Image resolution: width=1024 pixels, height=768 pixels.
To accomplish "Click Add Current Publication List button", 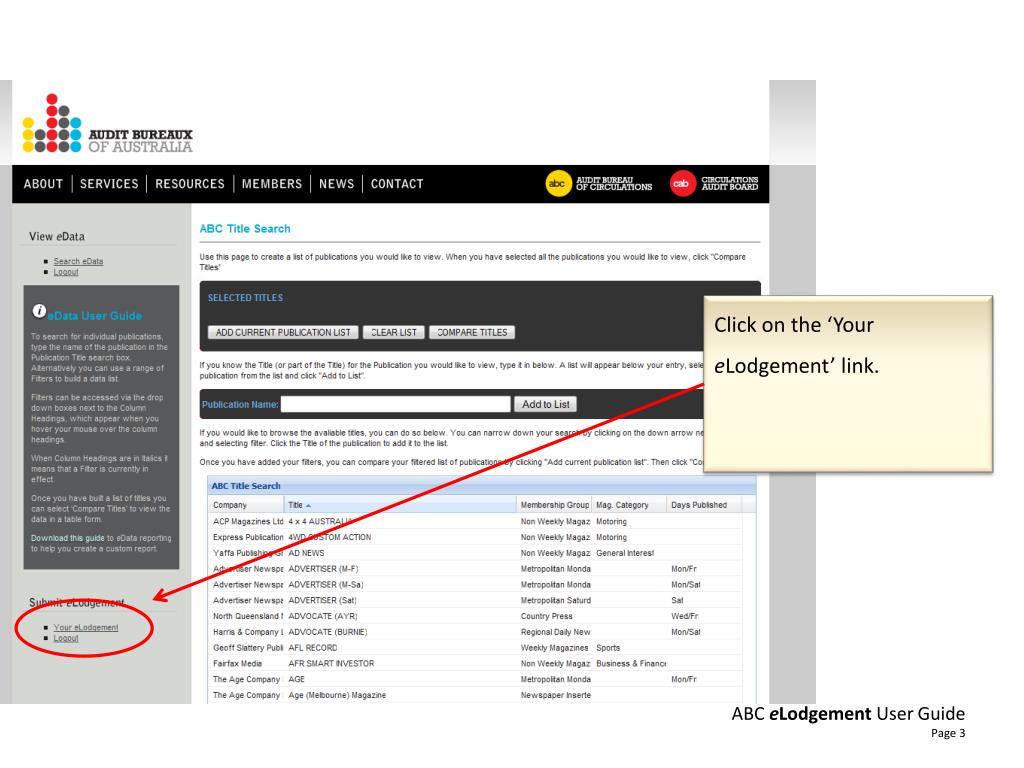I will 283,332.
